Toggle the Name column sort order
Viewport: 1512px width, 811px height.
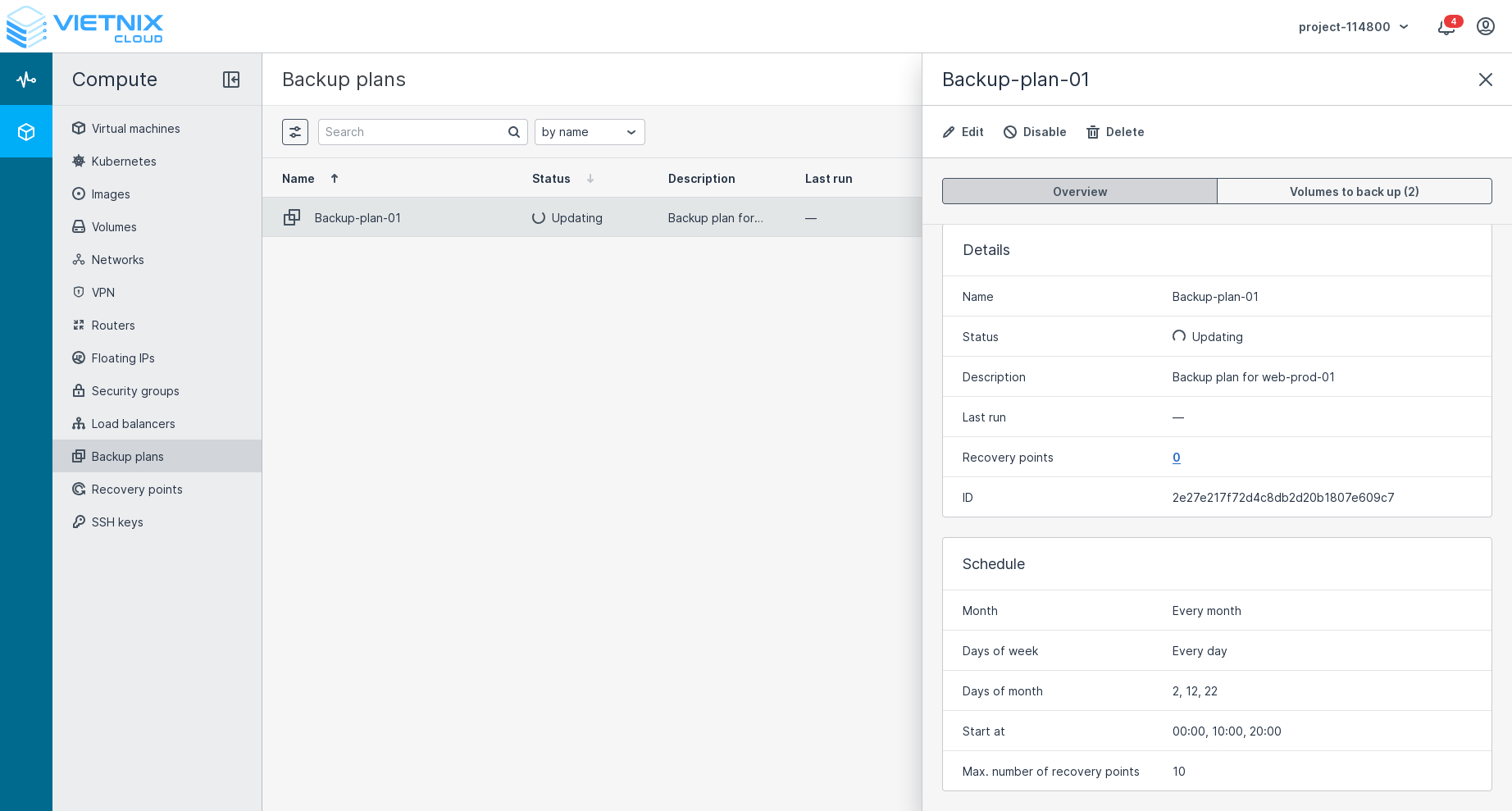[x=335, y=178]
